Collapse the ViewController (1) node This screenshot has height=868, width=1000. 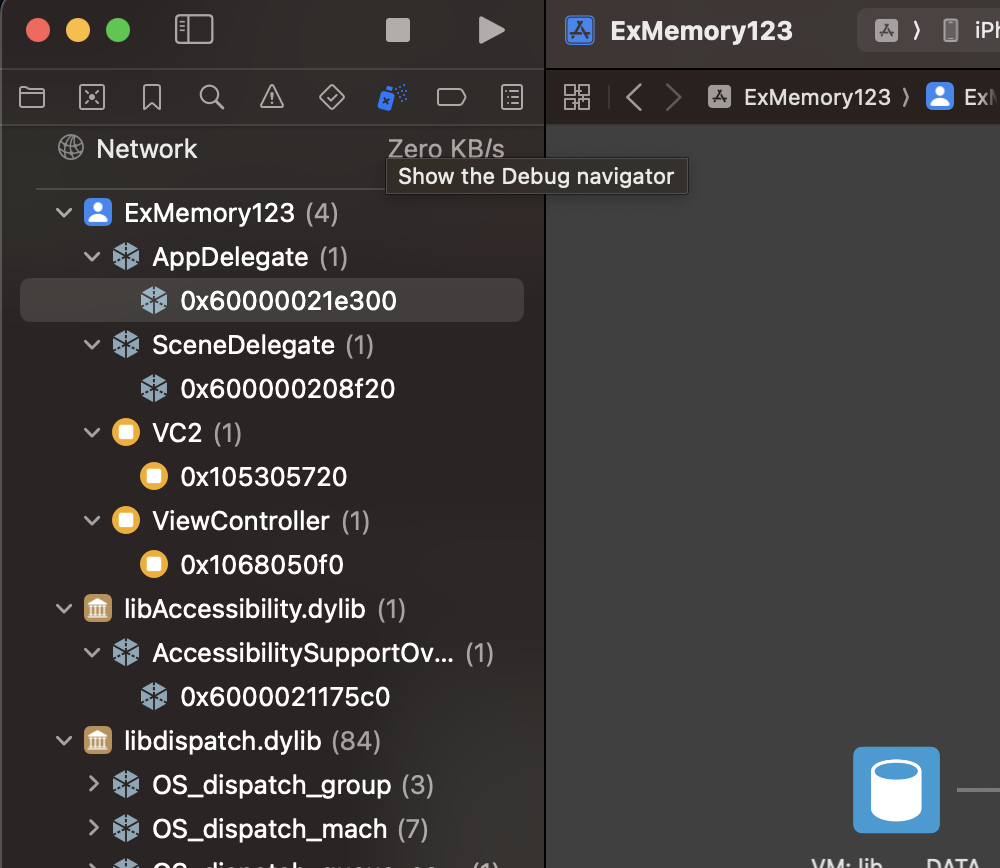pyautogui.click(x=92, y=520)
